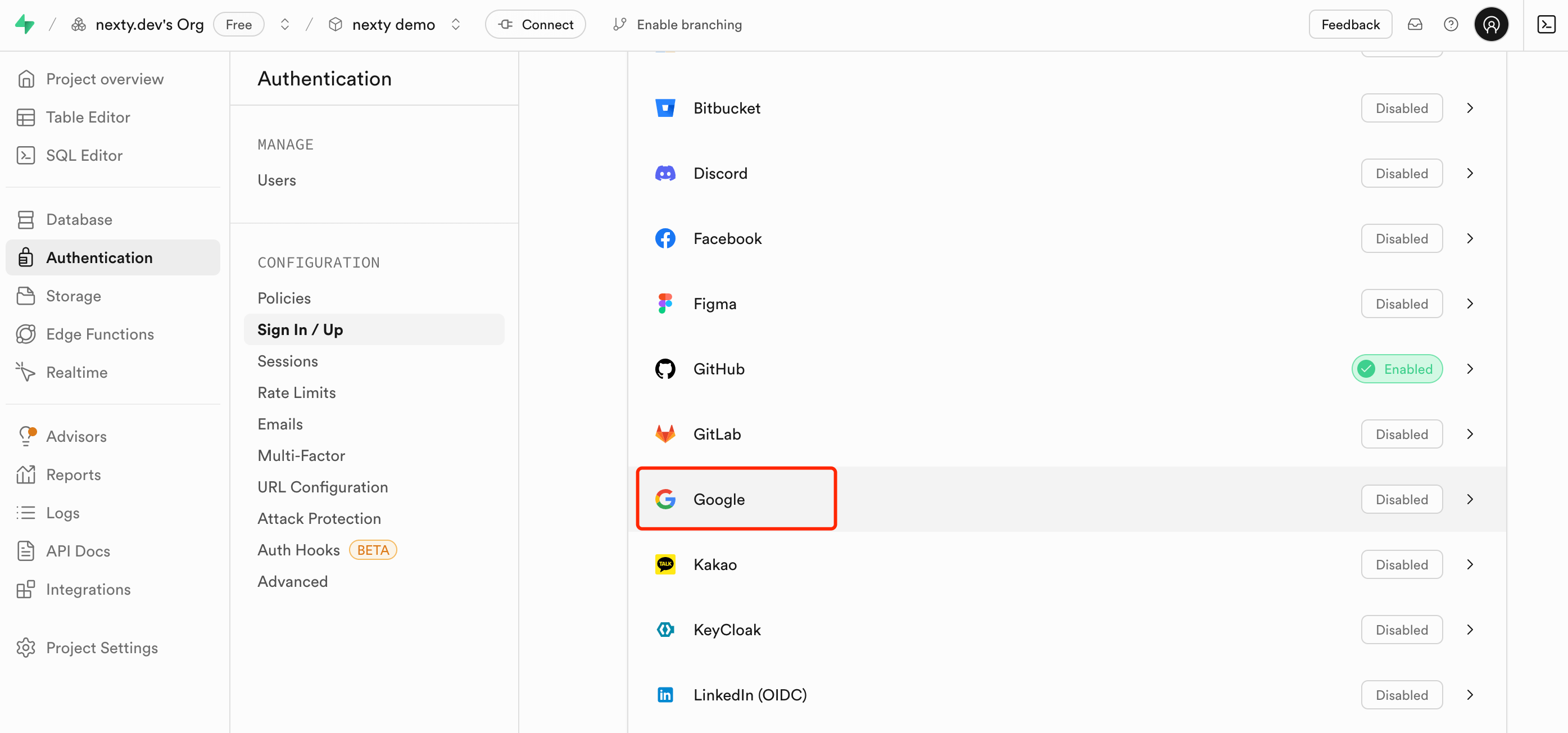1568x733 pixels.
Task: Click the GitHub Enabled status badge
Action: (1397, 369)
